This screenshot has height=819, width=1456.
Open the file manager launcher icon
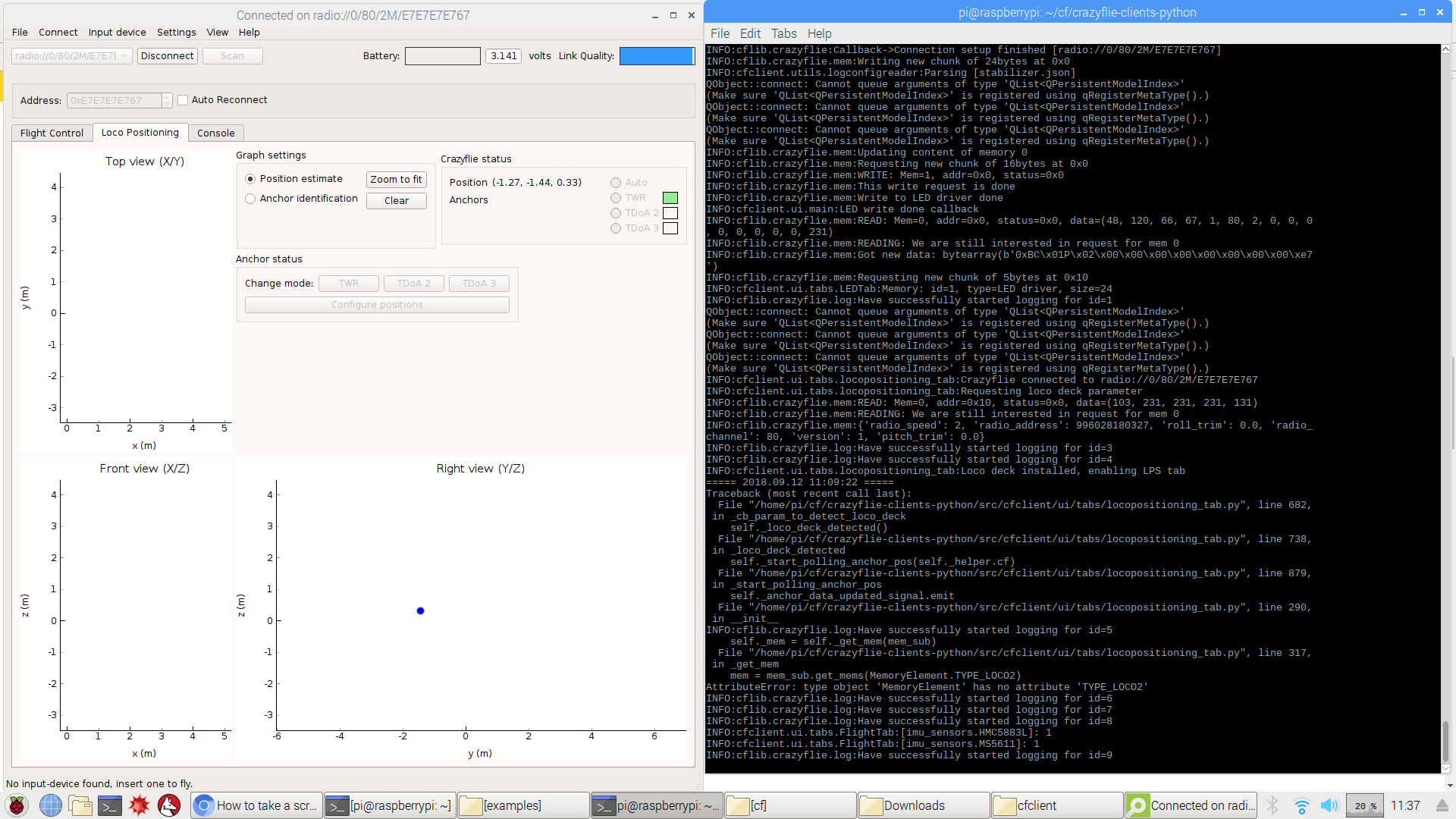click(x=80, y=805)
